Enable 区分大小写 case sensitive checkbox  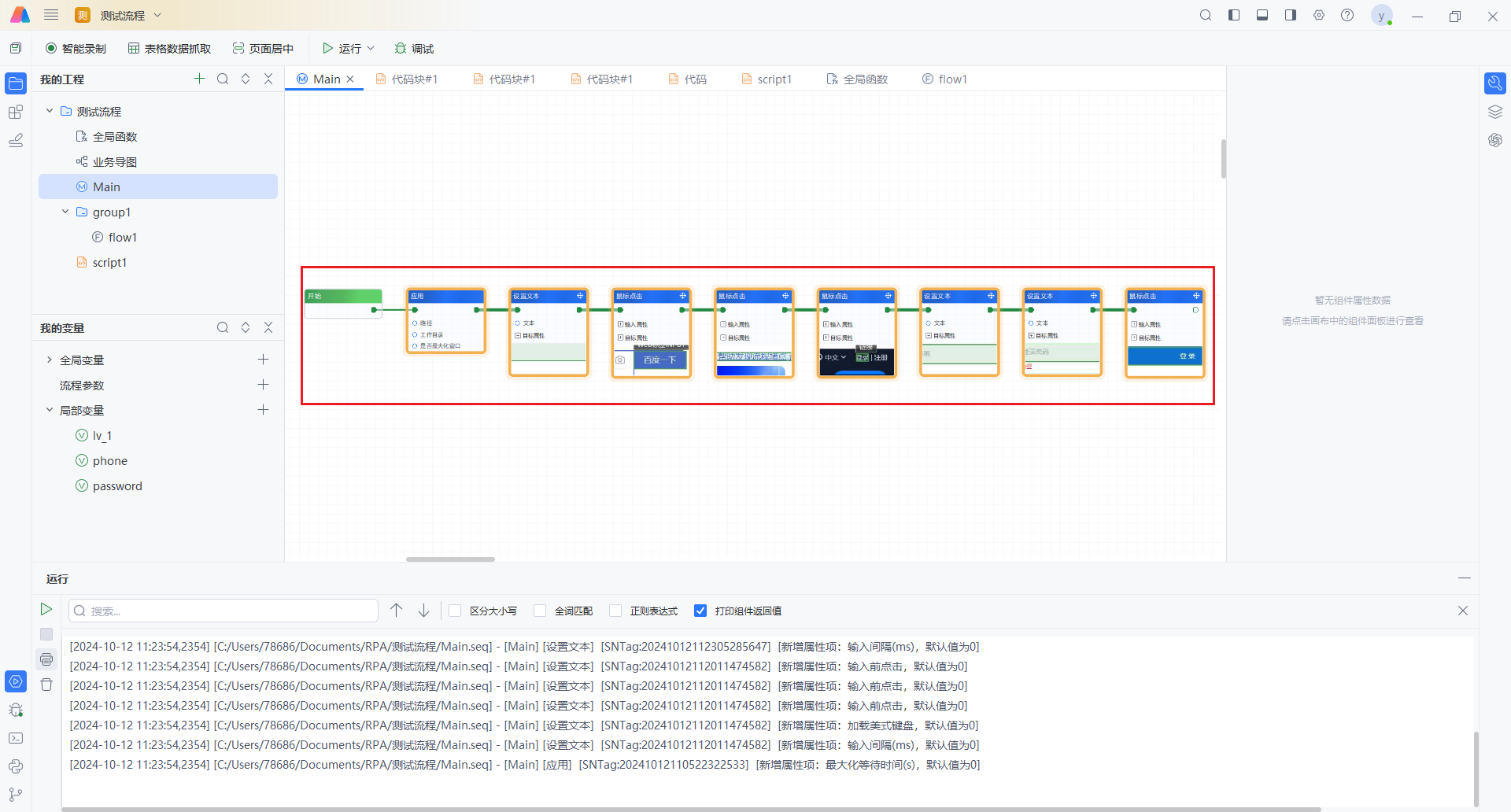455,611
